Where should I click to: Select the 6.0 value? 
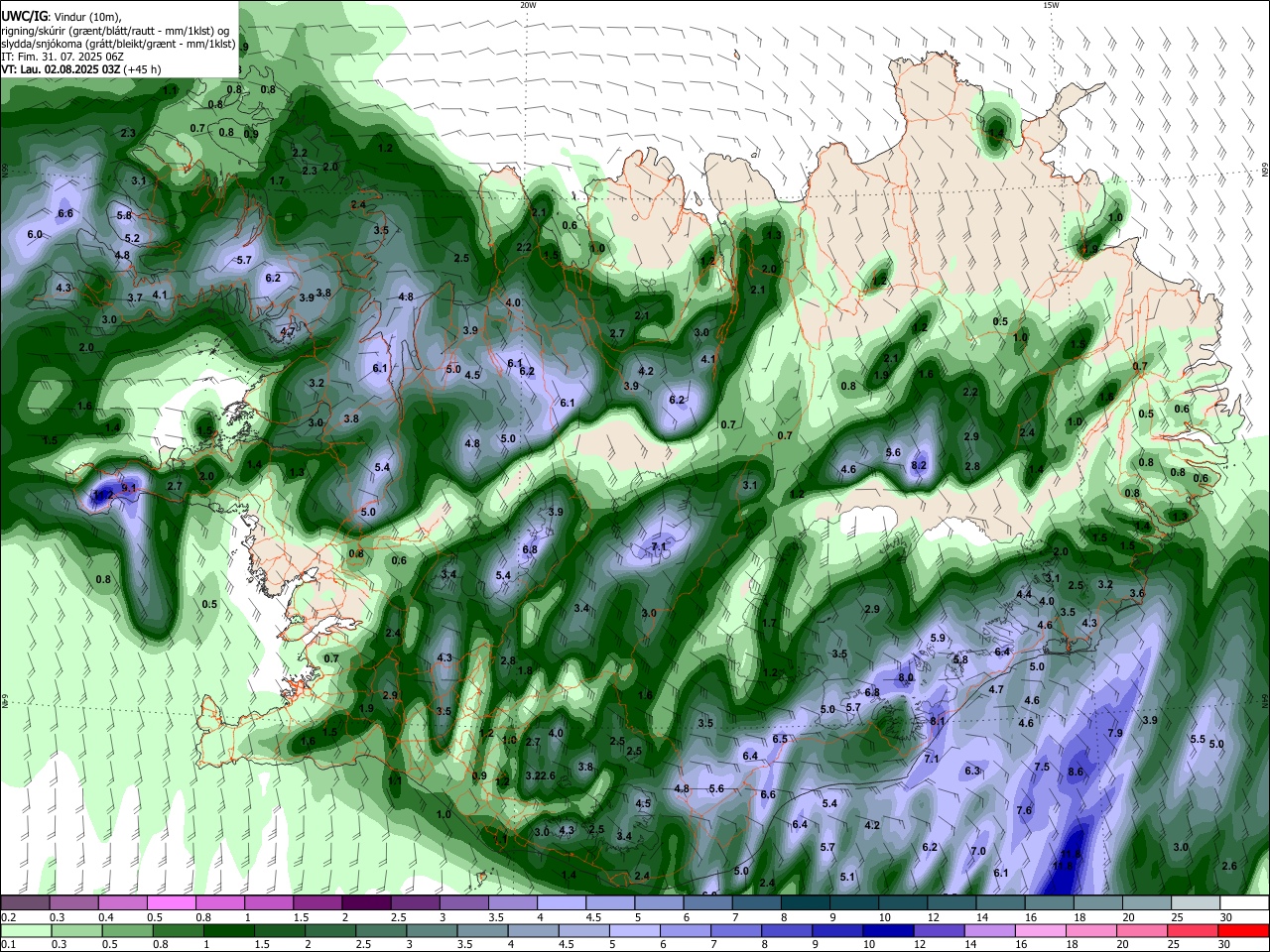click(x=35, y=234)
